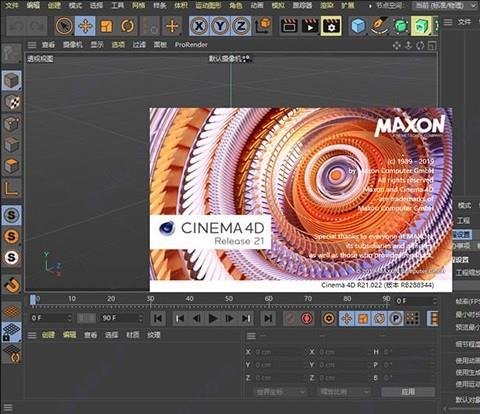Click the Locked Workplane padlock icon
The image size is (480, 414).
click(x=12, y=332)
